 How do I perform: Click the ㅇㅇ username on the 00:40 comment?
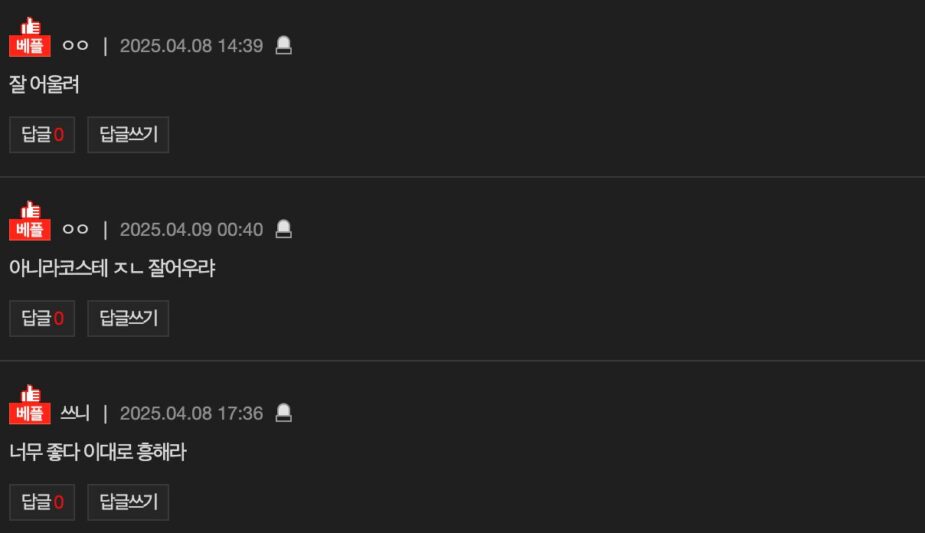tap(75, 230)
